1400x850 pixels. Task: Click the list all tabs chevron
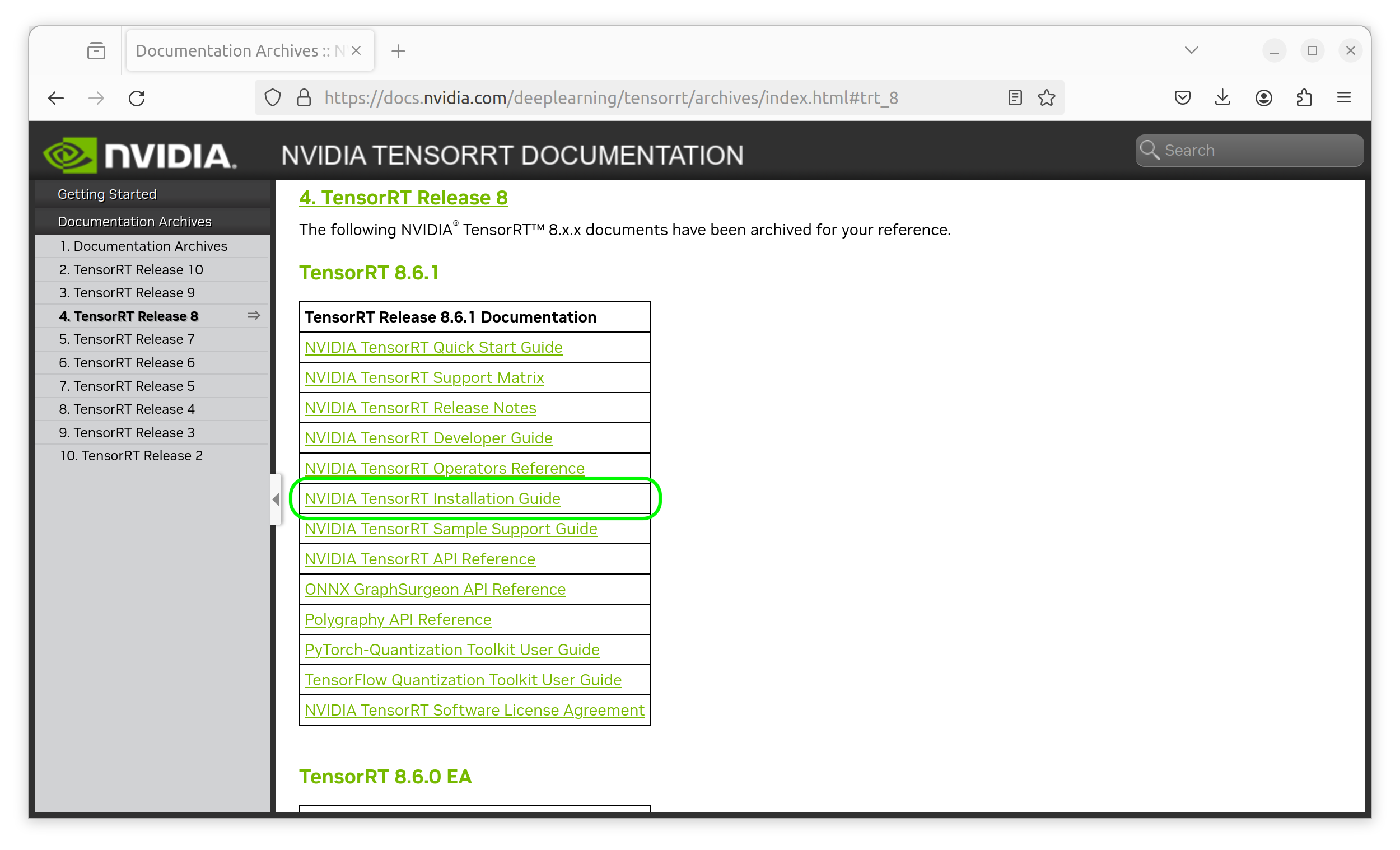point(1192,50)
